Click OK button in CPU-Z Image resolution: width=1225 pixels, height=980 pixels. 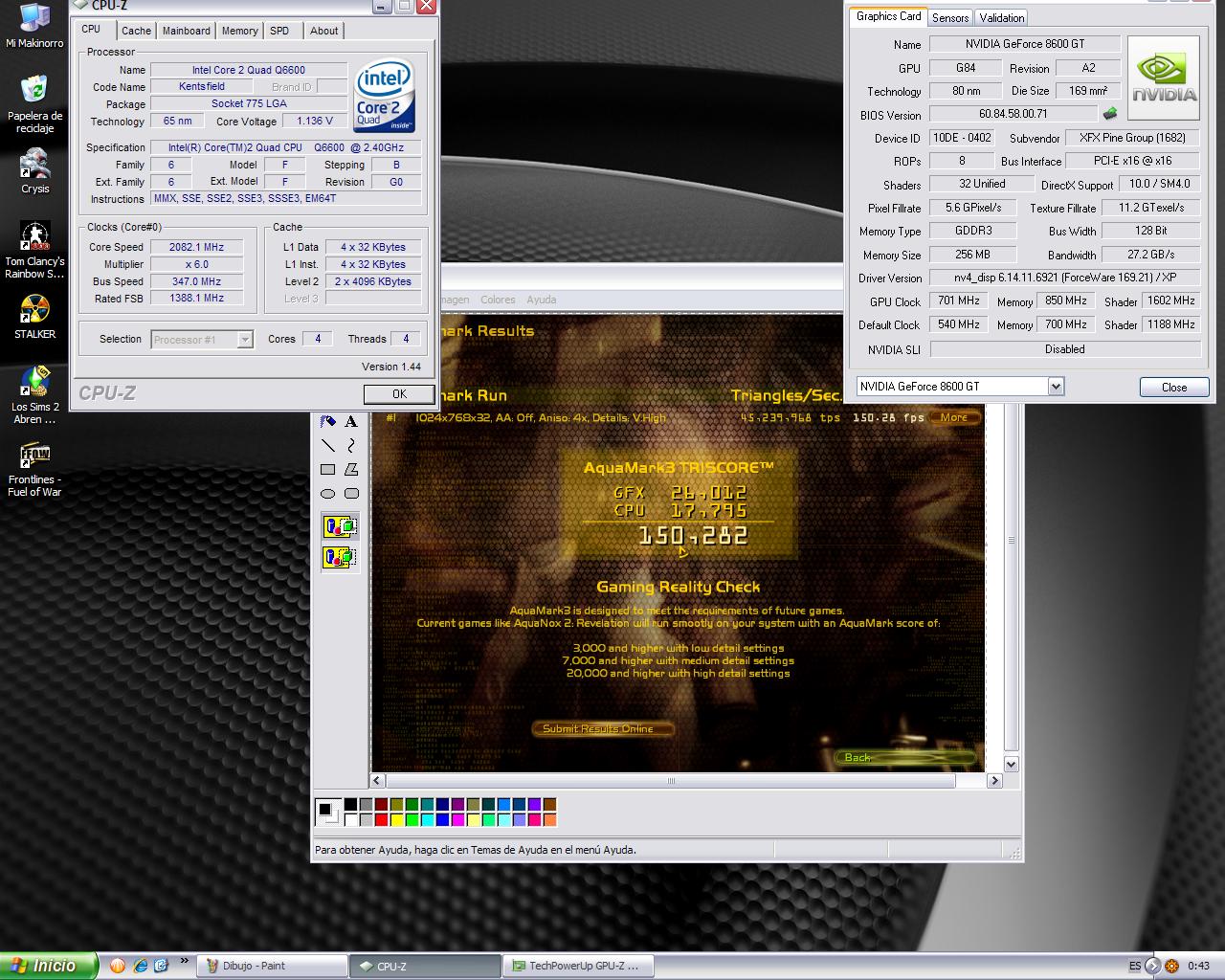399,393
